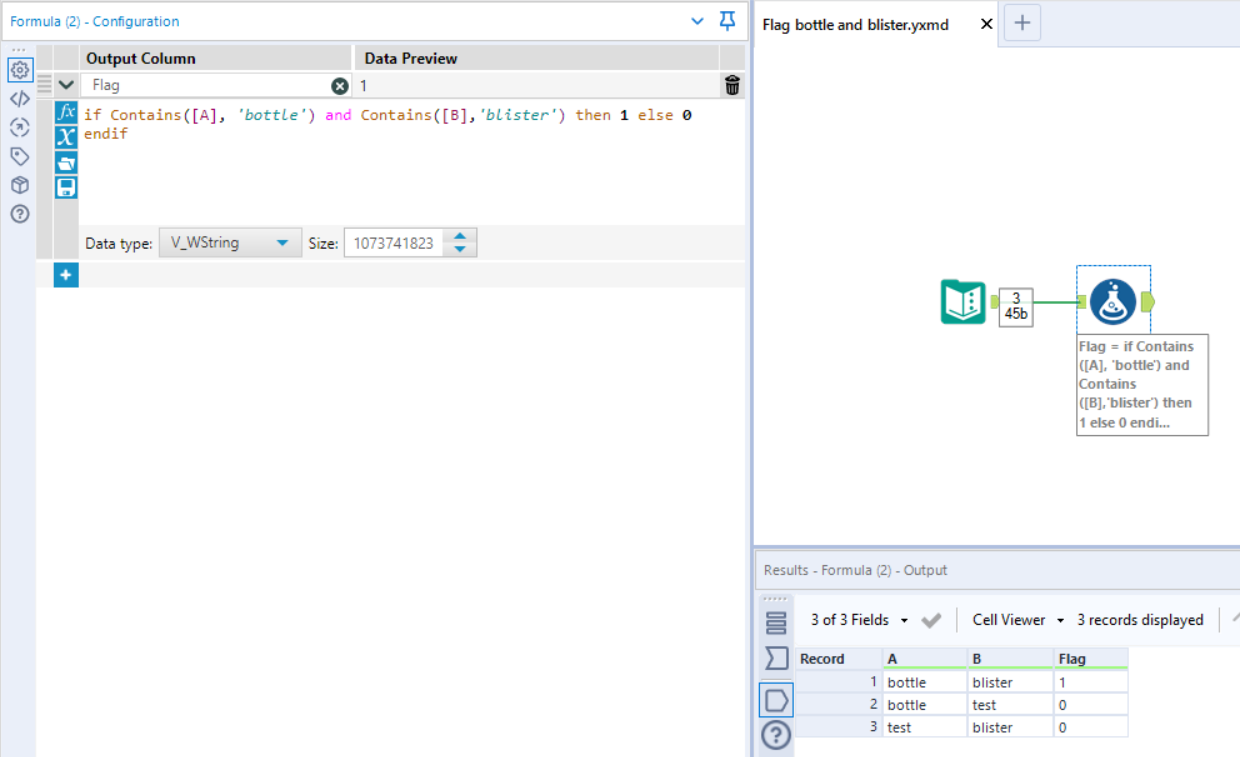Open the help icon in the Results panel
The image size is (1240, 757).
775,735
